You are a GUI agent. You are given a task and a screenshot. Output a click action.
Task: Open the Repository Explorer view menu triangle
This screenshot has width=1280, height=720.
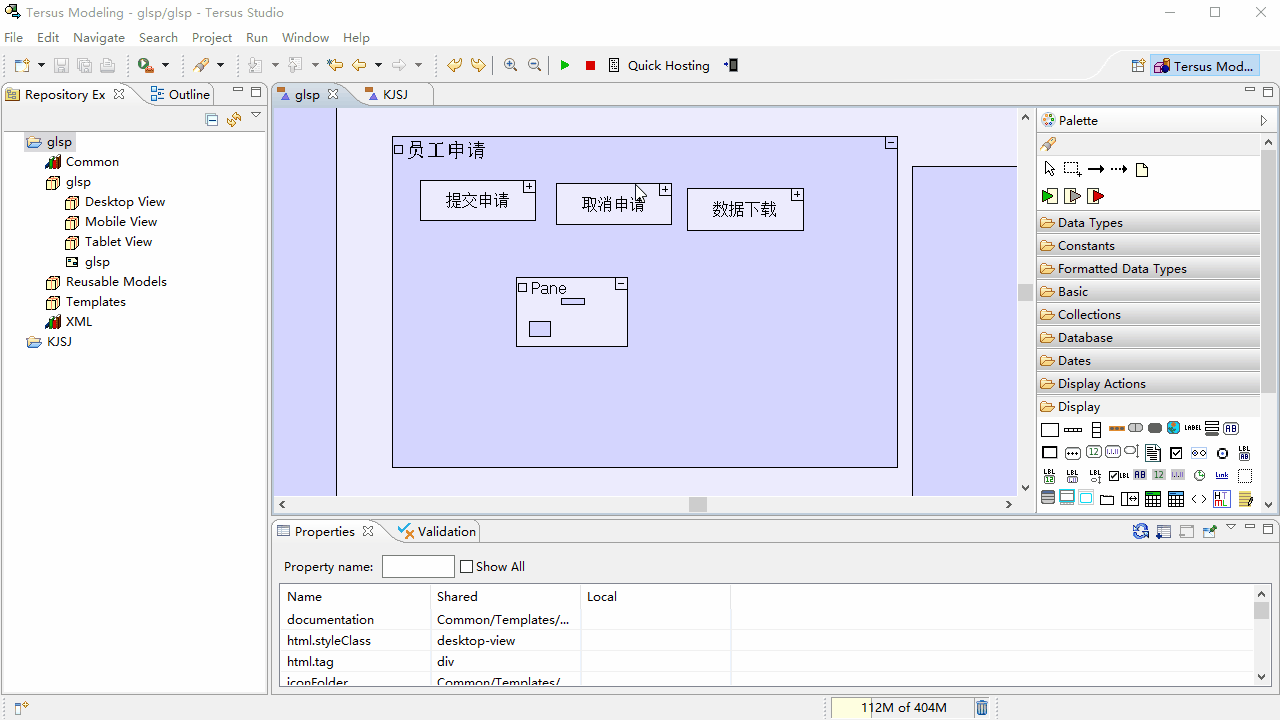pyautogui.click(x=256, y=116)
